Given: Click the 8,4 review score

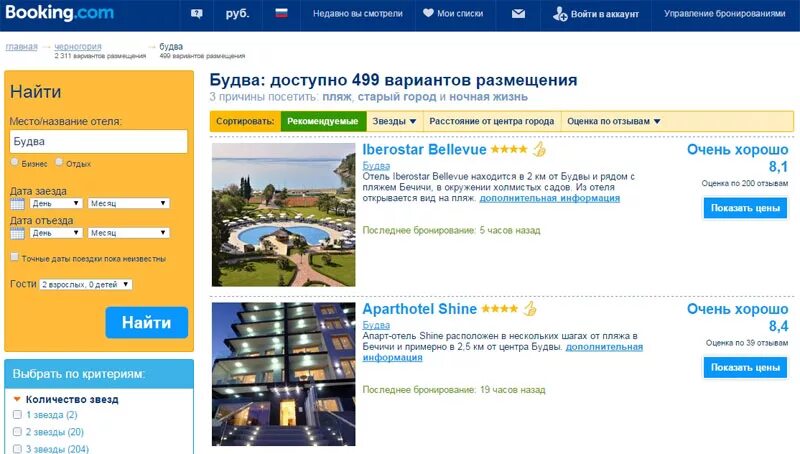Looking at the screenshot, I should pos(778,326).
